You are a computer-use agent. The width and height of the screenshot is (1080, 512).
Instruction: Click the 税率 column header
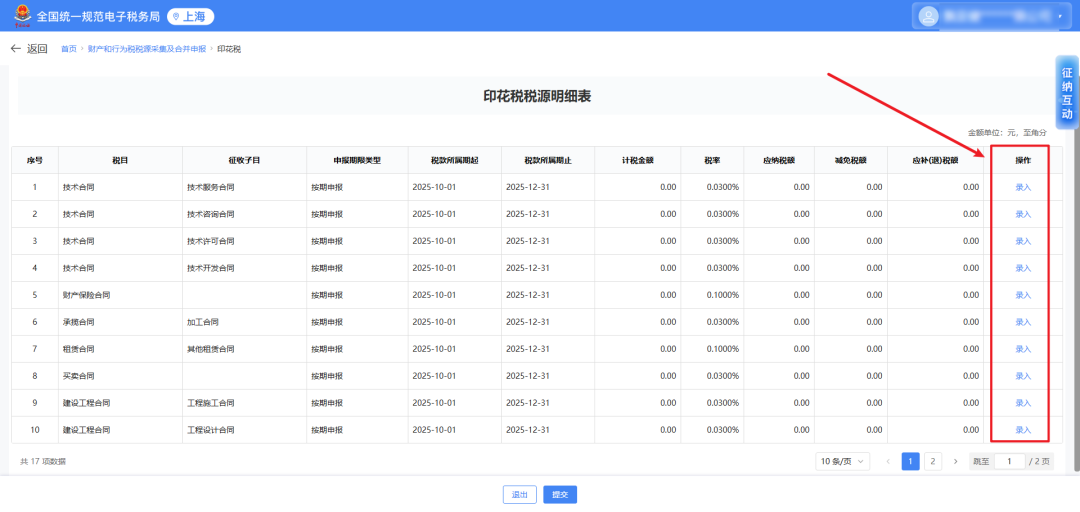(712, 160)
